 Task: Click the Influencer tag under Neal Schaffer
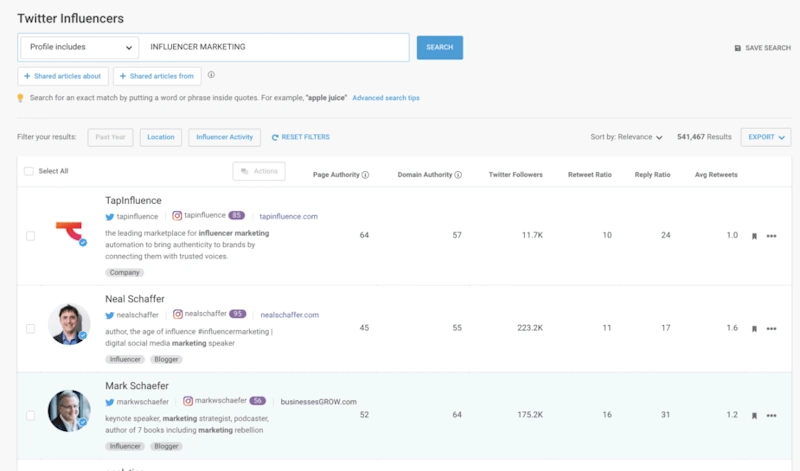coord(125,360)
